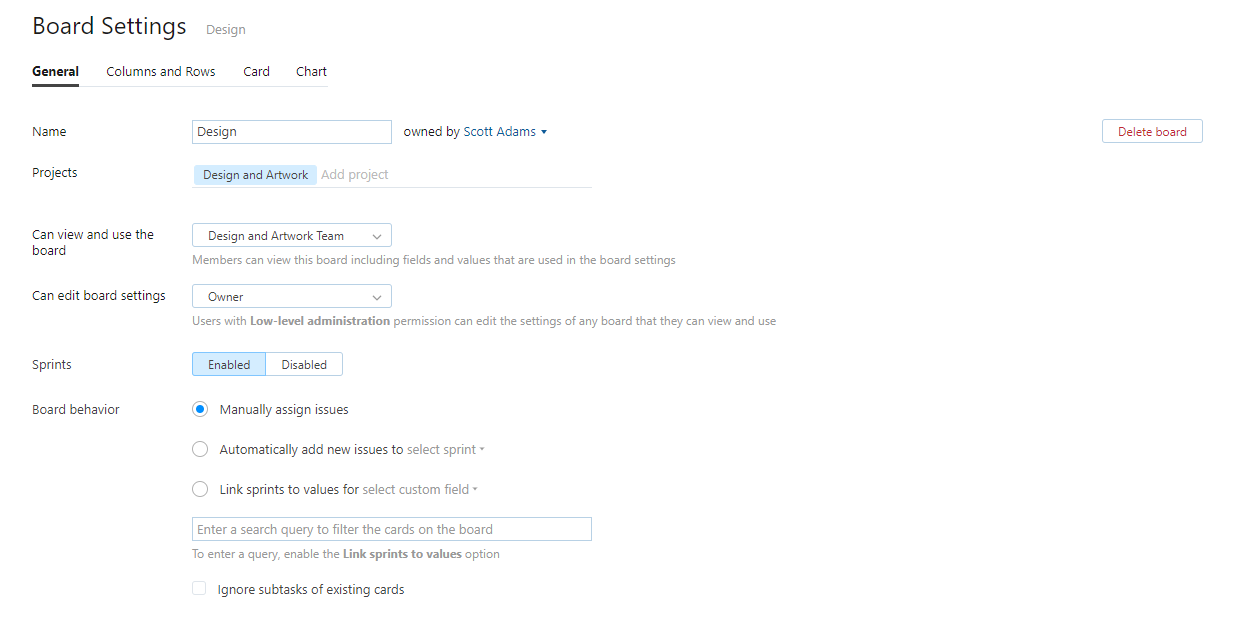This screenshot has width=1234, height=619.
Task: Select the Manually assign issues radio button
Action: pyautogui.click(x=200, y=410)
